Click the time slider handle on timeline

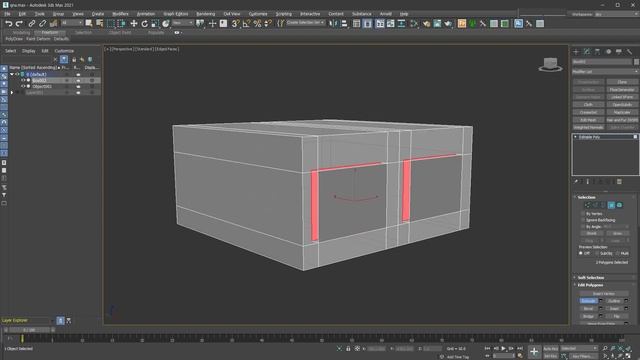point(29,330)
